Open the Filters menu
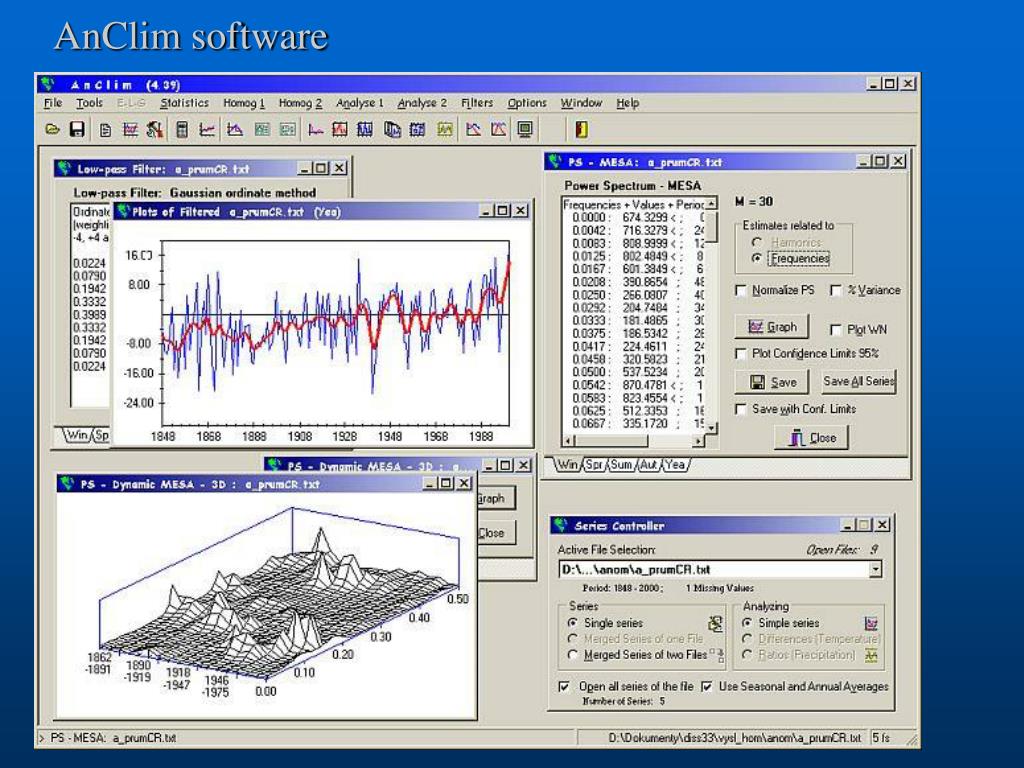 (477, 103)
